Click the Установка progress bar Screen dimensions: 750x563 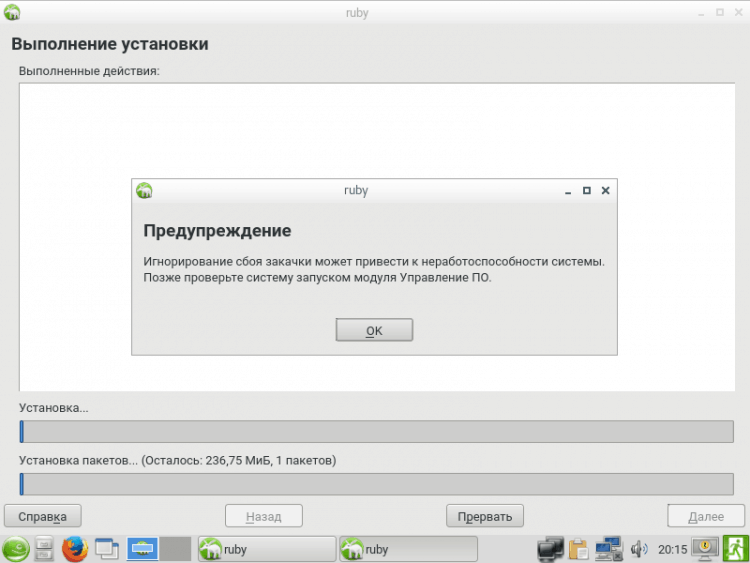point(377,431)
